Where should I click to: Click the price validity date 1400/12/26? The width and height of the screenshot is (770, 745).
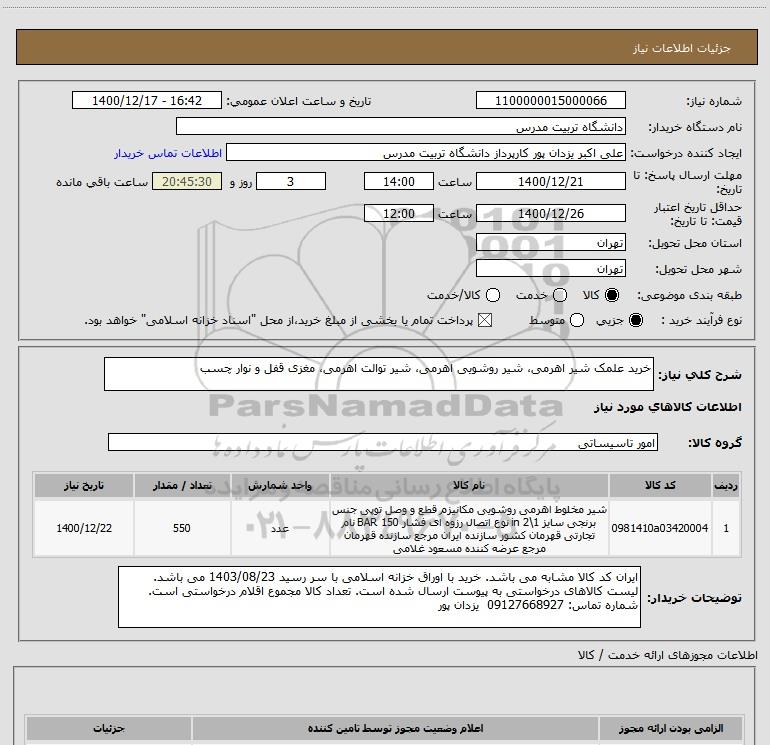pyautogui.click(x=550, y=213)
